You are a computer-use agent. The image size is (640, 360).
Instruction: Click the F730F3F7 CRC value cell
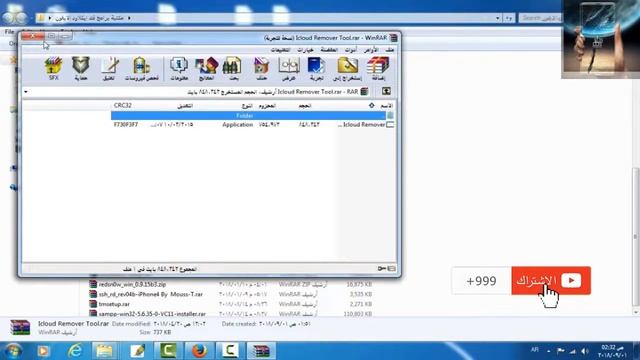(126, 124)
